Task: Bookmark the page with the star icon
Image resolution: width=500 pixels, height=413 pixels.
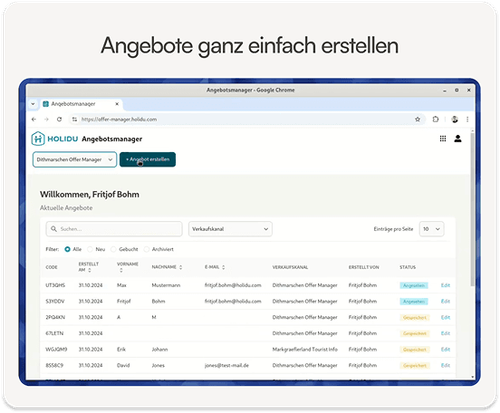Action: click(417, 119)
